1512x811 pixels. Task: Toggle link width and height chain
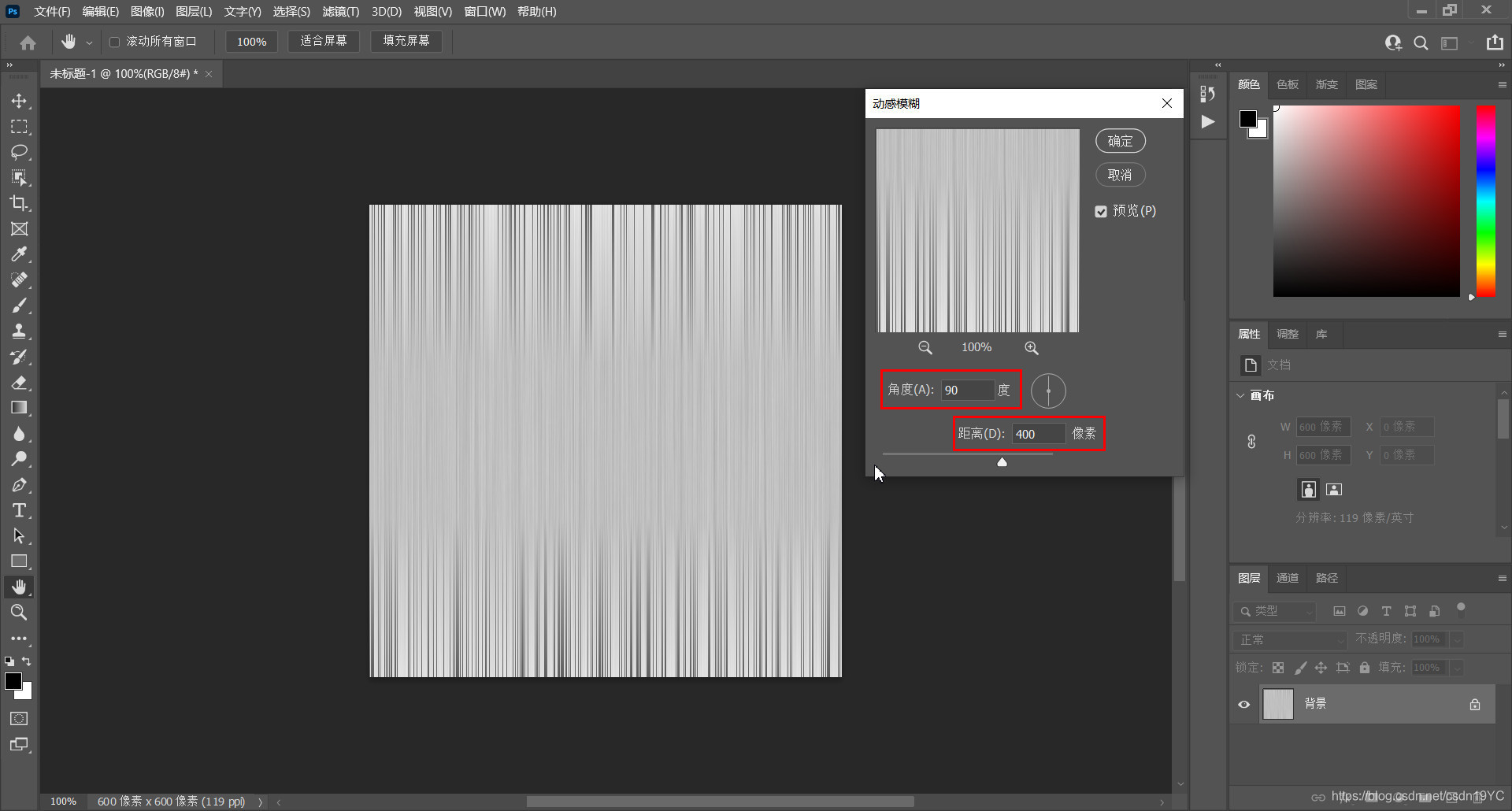click(x=1251, y=442)
